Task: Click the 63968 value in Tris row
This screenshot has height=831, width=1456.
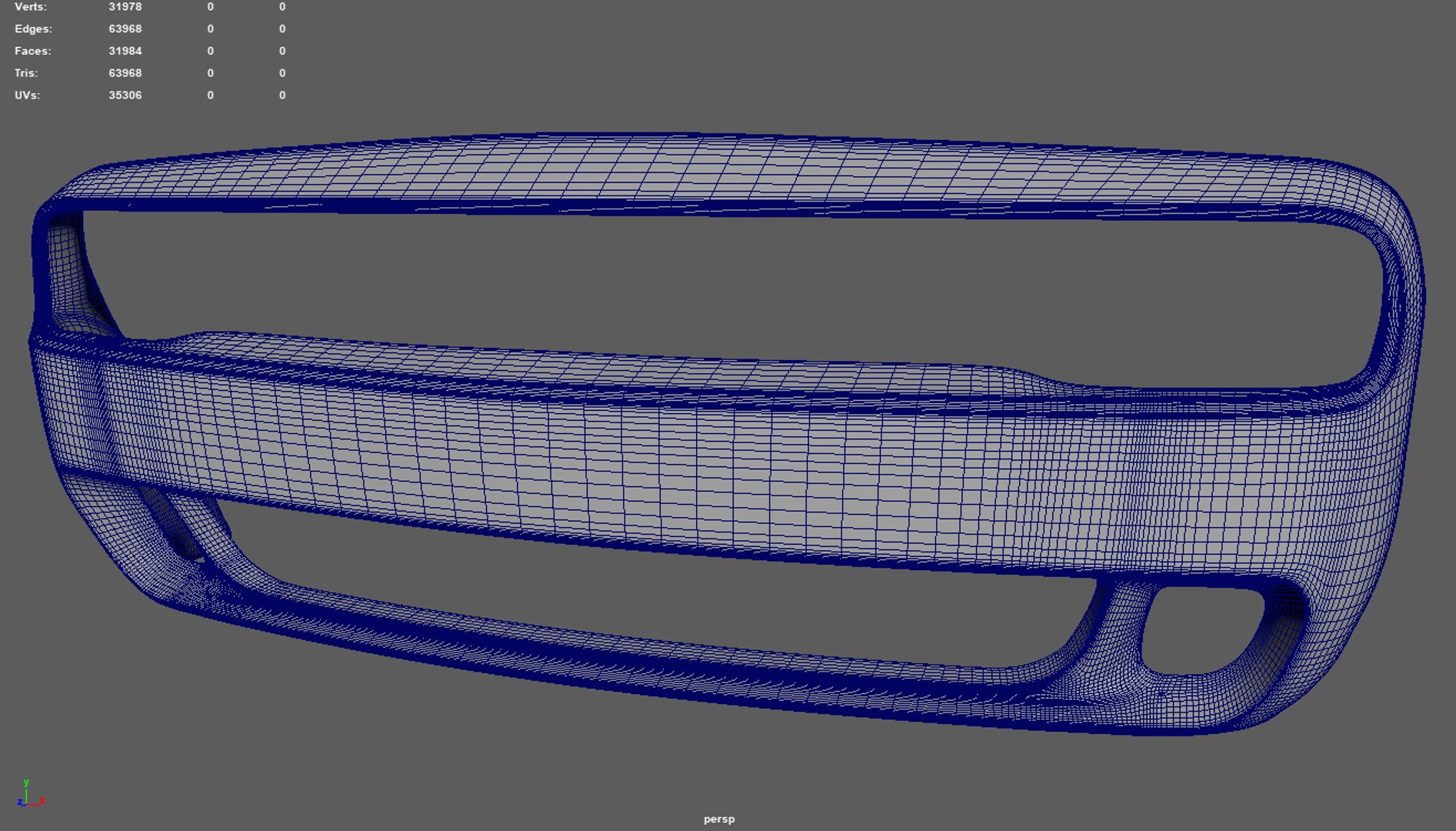Action: [x=125, y=73]
